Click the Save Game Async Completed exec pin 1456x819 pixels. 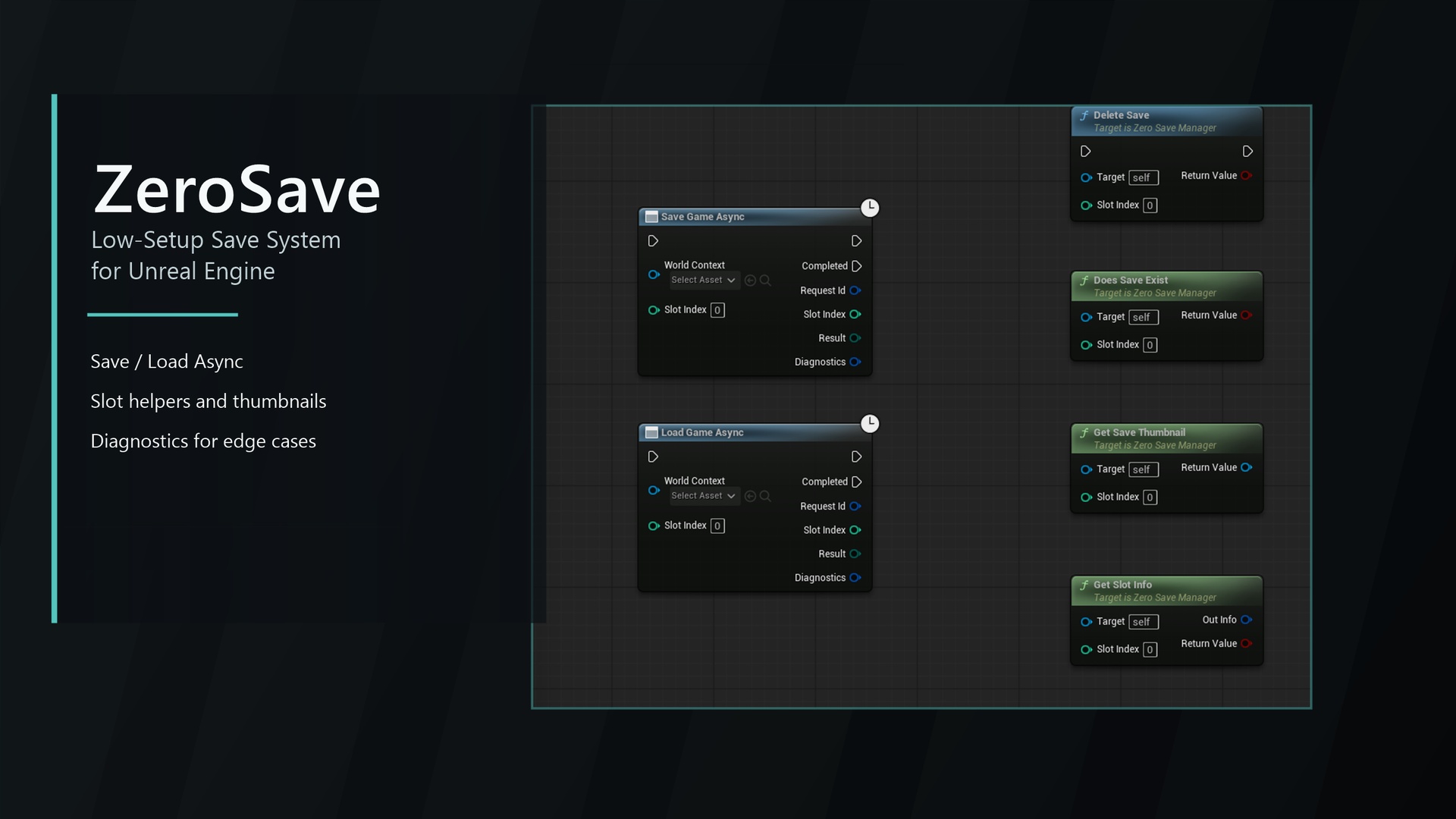pyautogui.click(x=857, y=266)
